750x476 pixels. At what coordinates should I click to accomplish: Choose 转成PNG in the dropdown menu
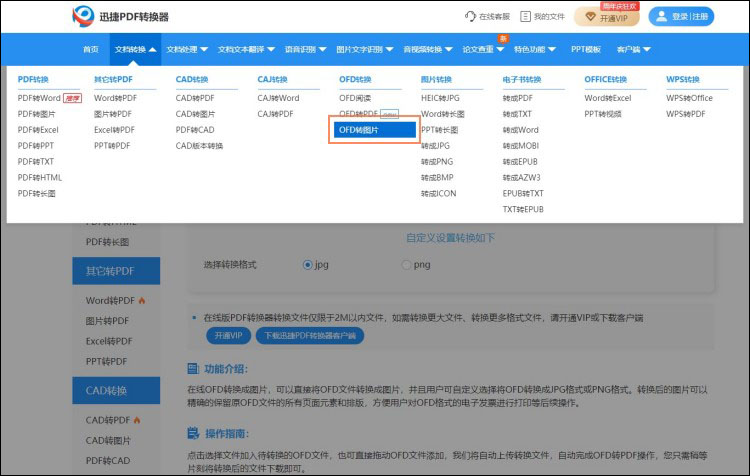pyautogui.click(x=437, y=162)
